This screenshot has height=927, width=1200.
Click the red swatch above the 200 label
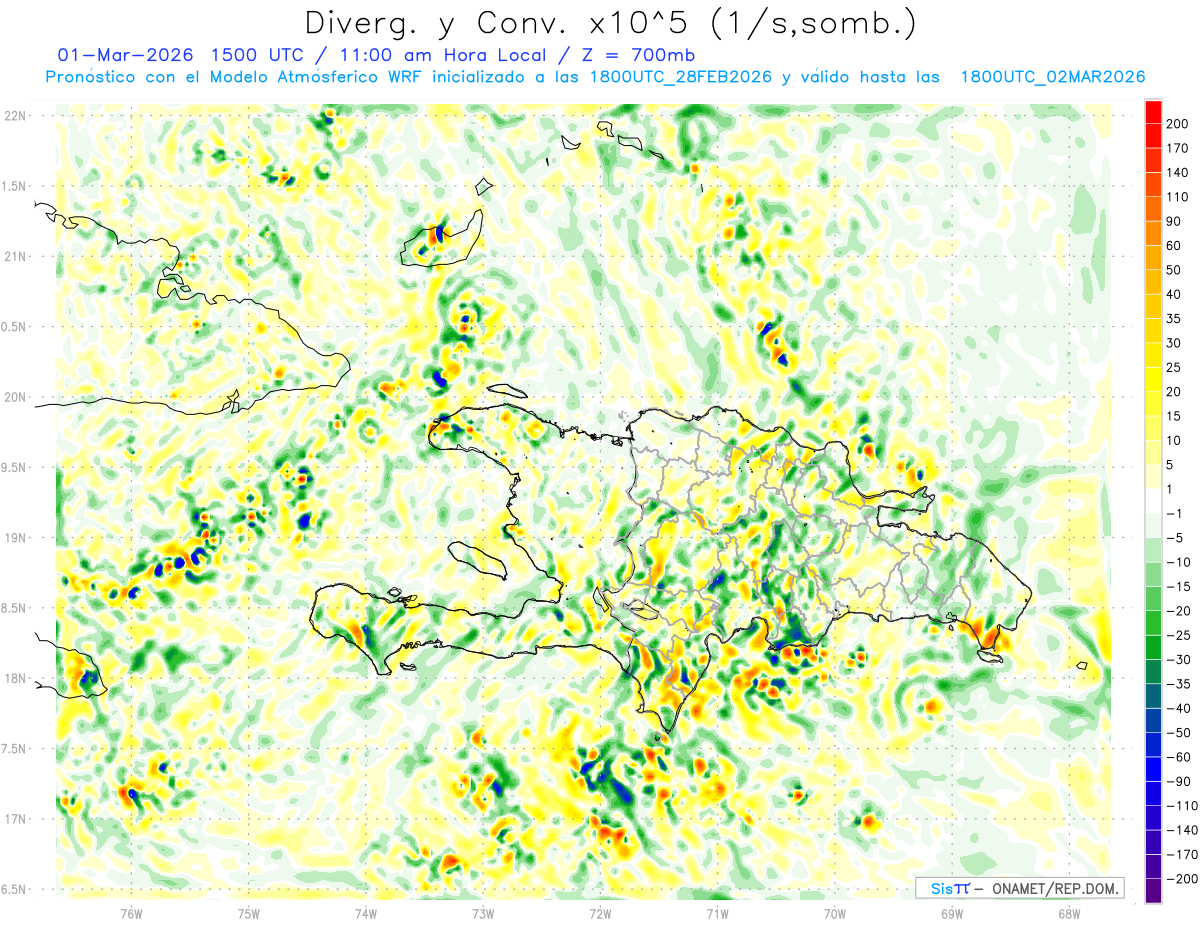1153,112
